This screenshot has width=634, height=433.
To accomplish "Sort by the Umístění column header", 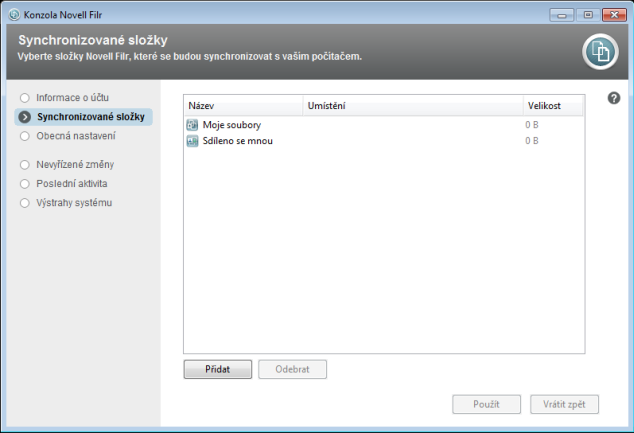I will 413,106.
